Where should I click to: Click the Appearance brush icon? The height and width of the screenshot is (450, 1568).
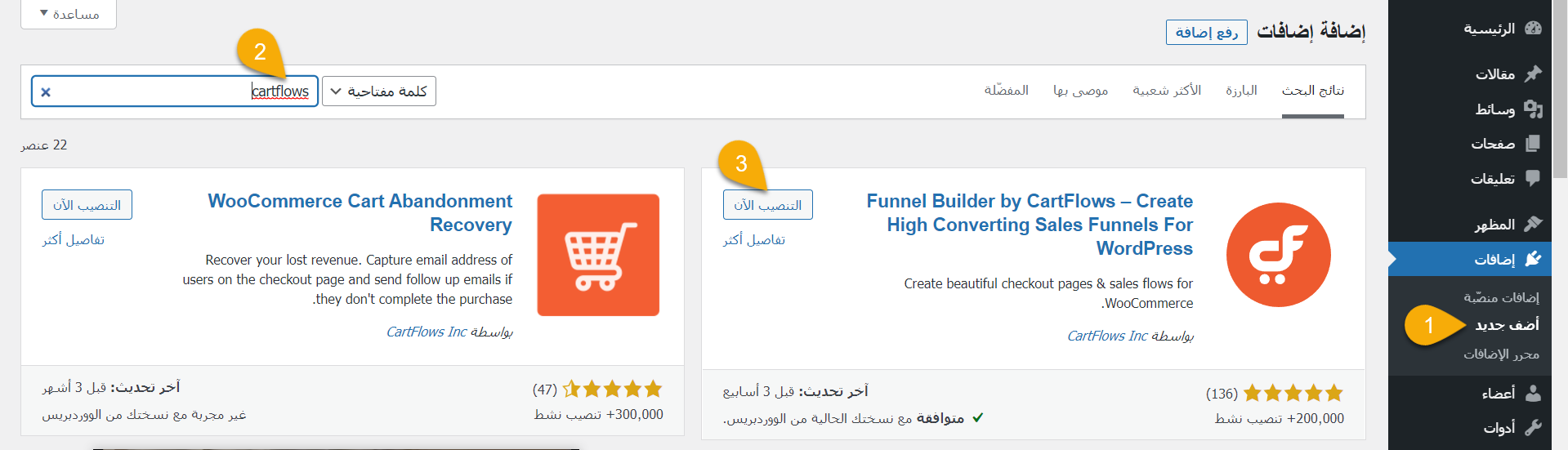[x=1533, y=224]
